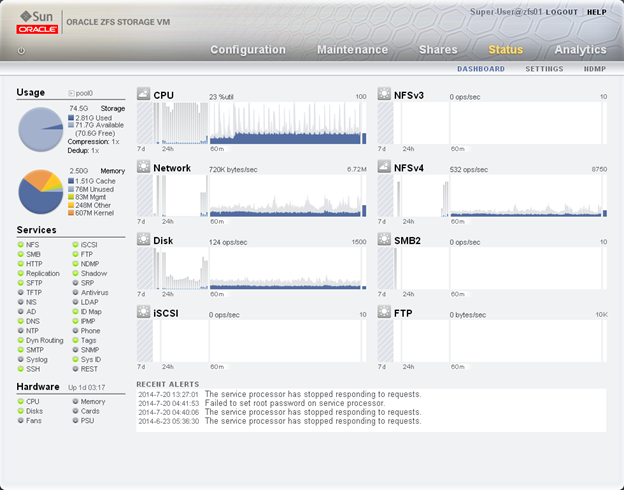
Task: Click the green CPU hardware status light
Action: 21,401
